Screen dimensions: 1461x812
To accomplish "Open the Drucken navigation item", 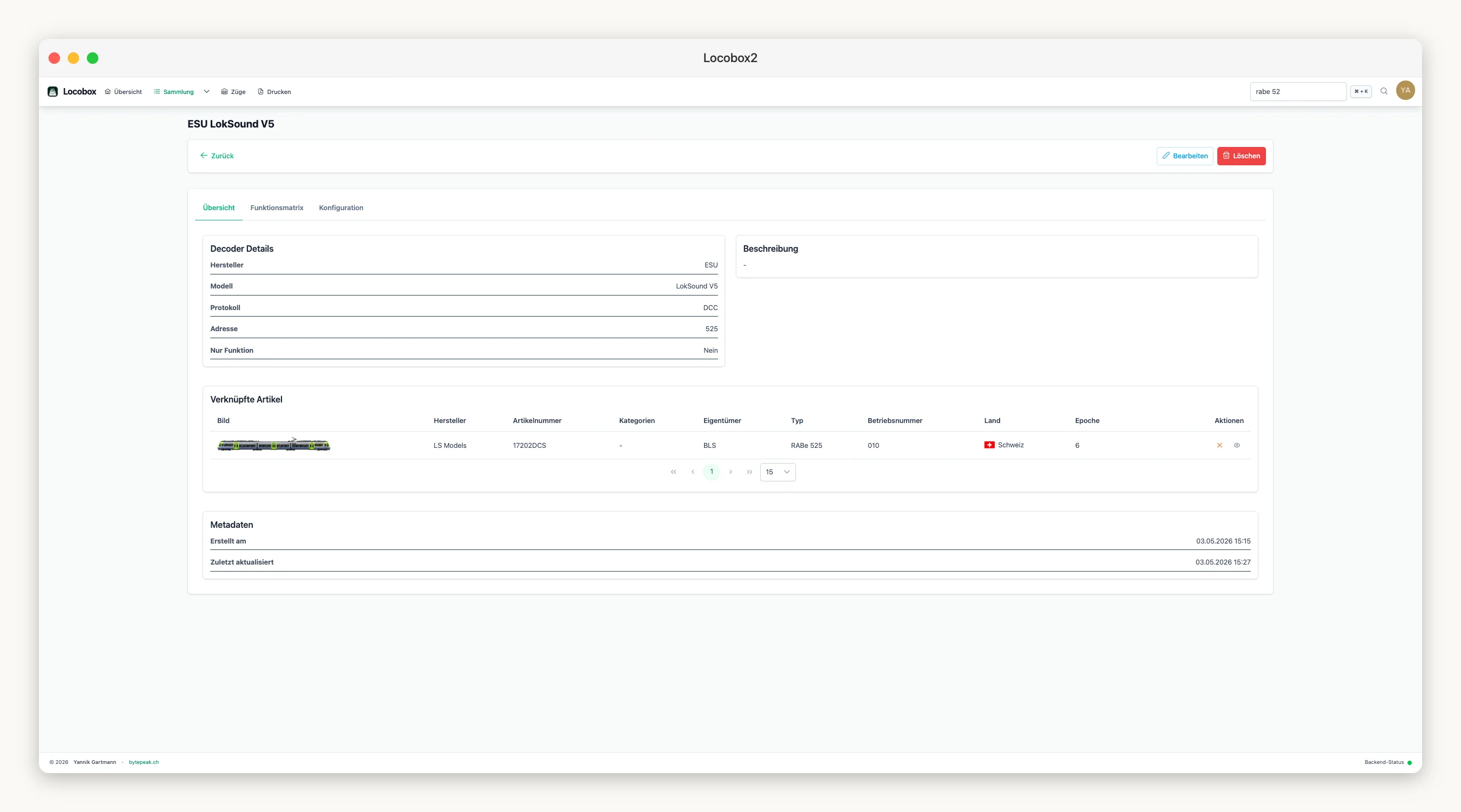I will click(274, 92).
